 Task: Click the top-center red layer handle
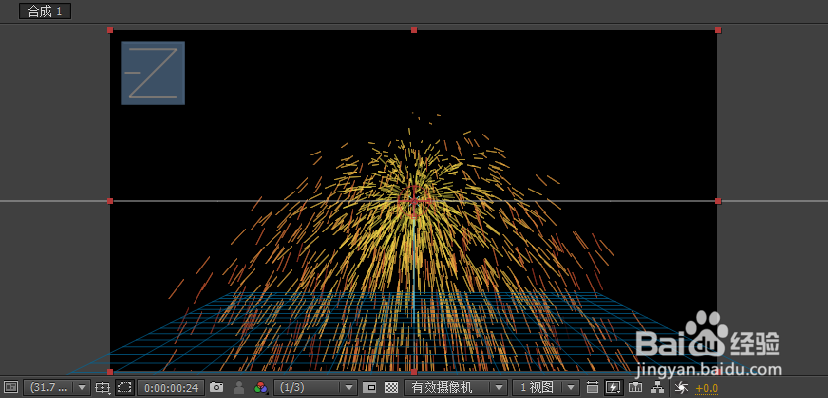414,30
